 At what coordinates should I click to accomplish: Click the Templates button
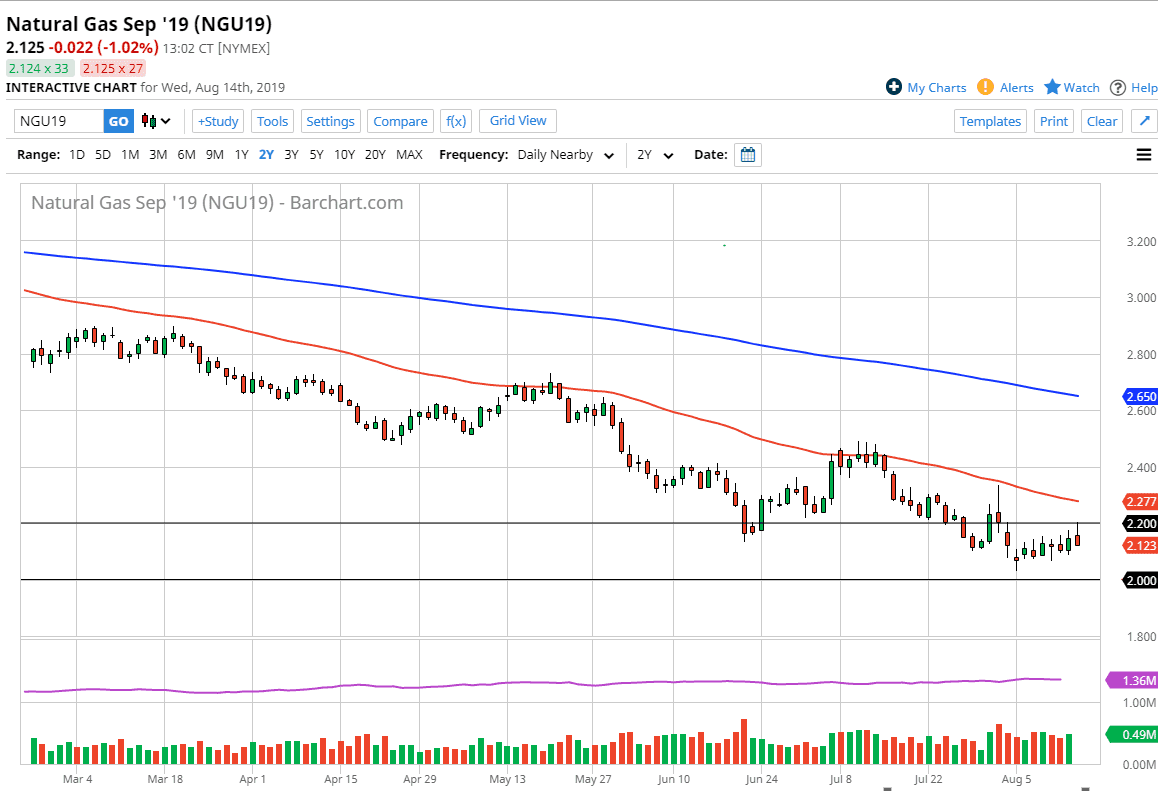[x=990, y=121]
